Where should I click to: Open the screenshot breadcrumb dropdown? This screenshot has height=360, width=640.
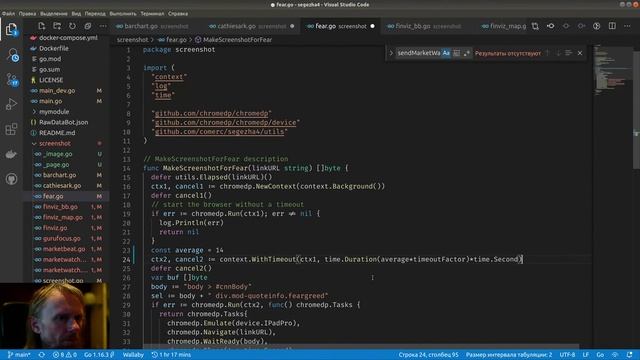point(133,40)
